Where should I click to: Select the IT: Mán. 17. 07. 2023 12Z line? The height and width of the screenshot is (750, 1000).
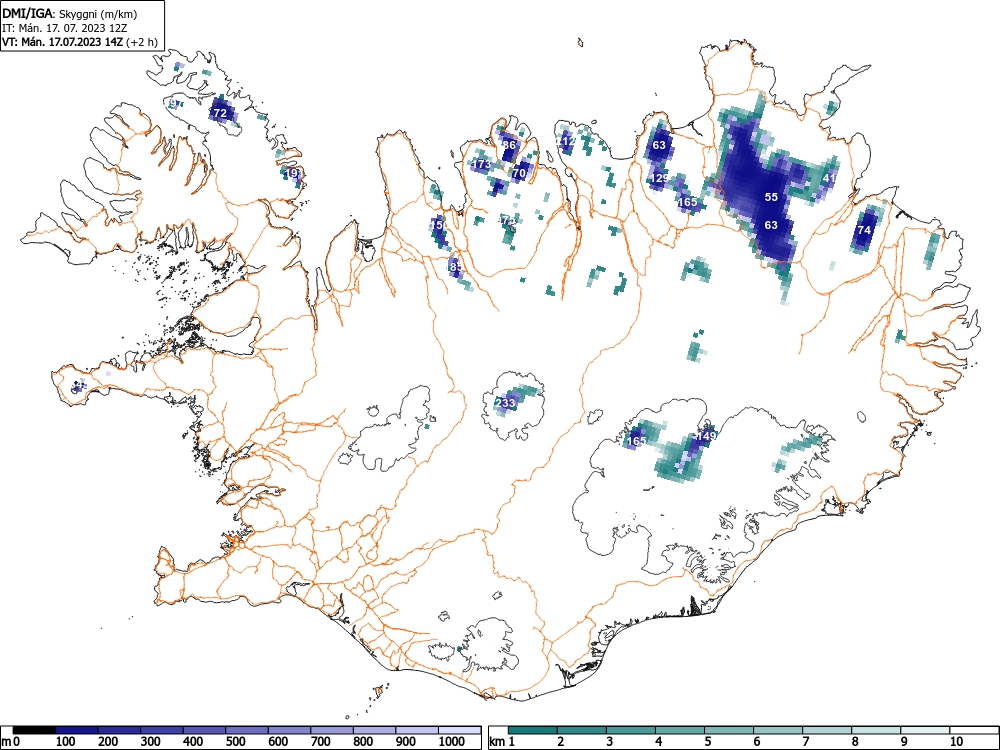pos(64,28)
